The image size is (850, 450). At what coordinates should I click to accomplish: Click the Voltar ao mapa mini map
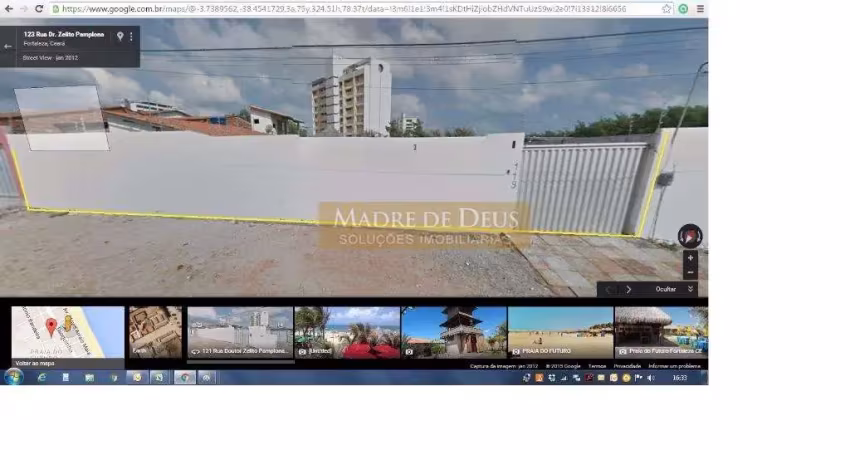(x=67, y=335)
